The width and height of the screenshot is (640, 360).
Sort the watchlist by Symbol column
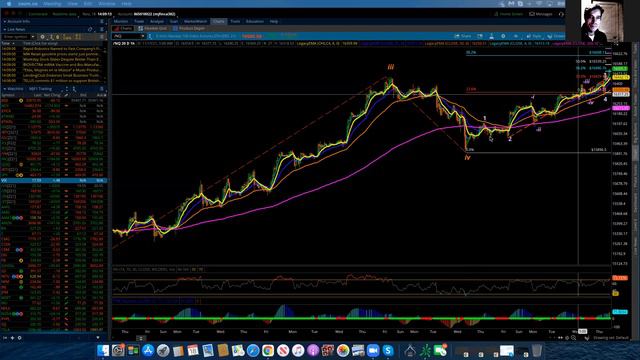pos(8,95)
